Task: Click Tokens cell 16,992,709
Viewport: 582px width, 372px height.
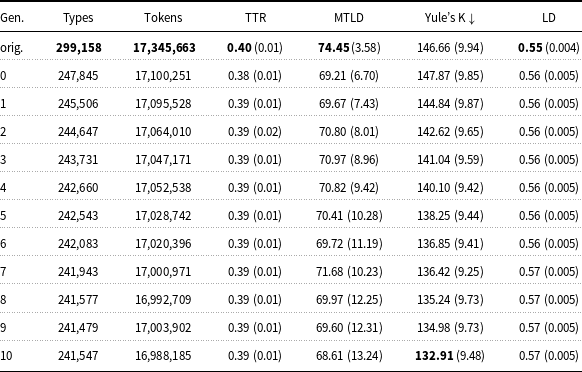Action: click(163, 300)
